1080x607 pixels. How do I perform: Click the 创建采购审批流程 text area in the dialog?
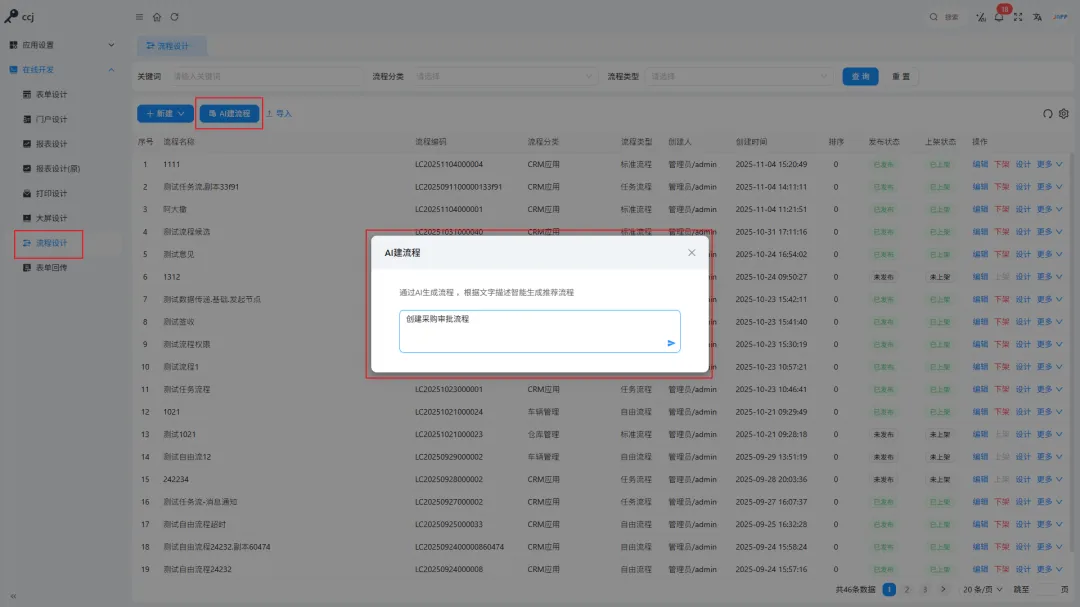click(x=539, y=331)
